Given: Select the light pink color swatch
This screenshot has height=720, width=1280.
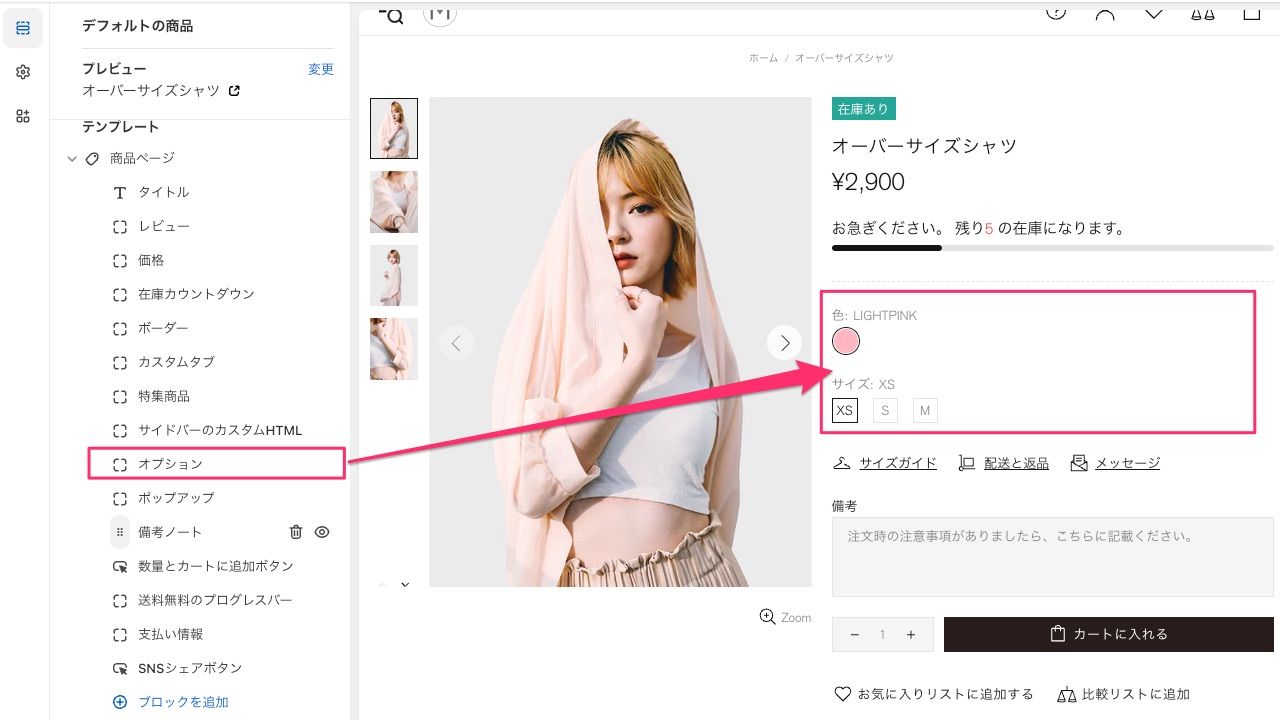Looking at the screenshot, I should (846, 342).
